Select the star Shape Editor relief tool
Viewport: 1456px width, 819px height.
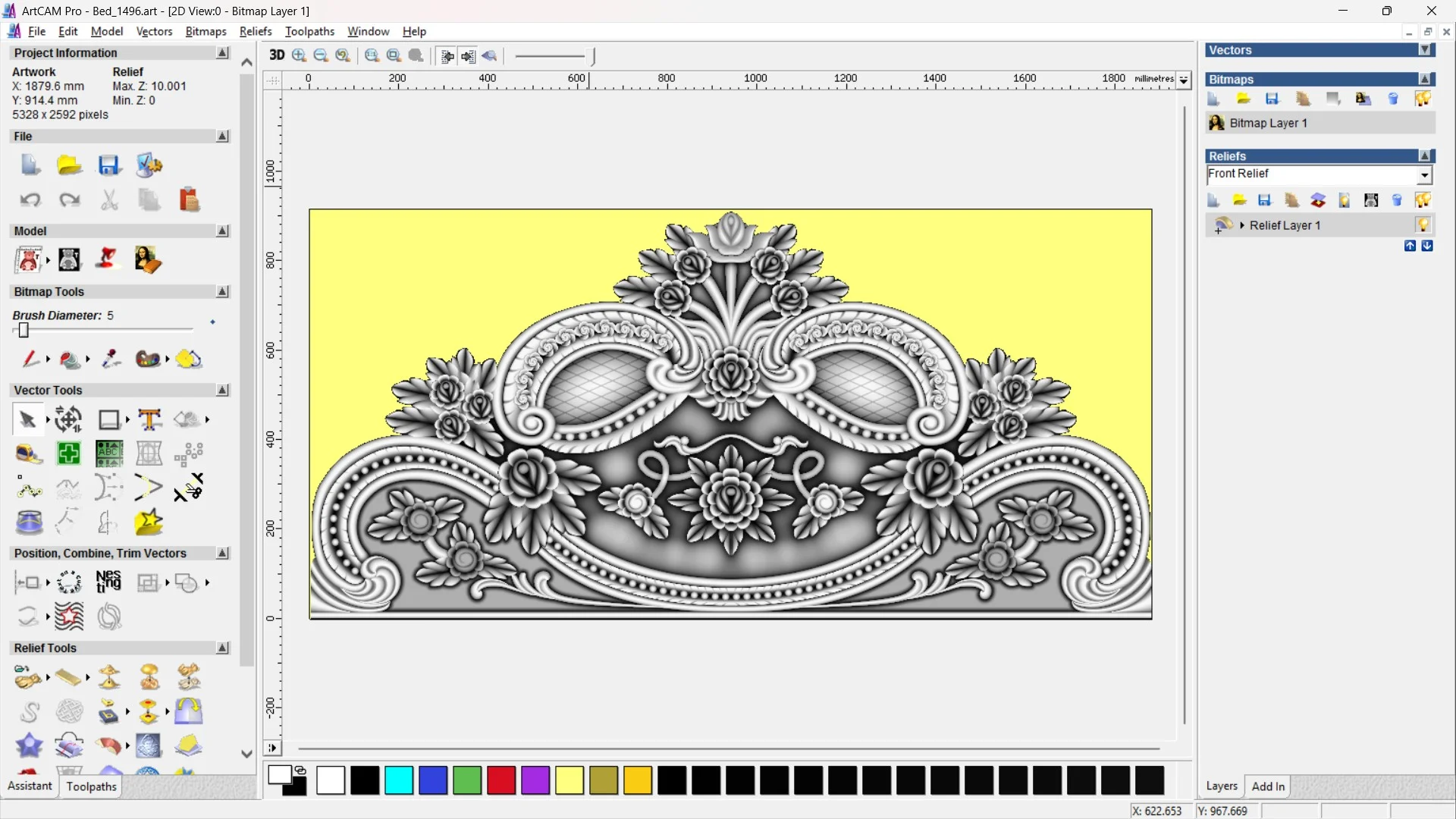pyautogui.click(x=29, y=745)
